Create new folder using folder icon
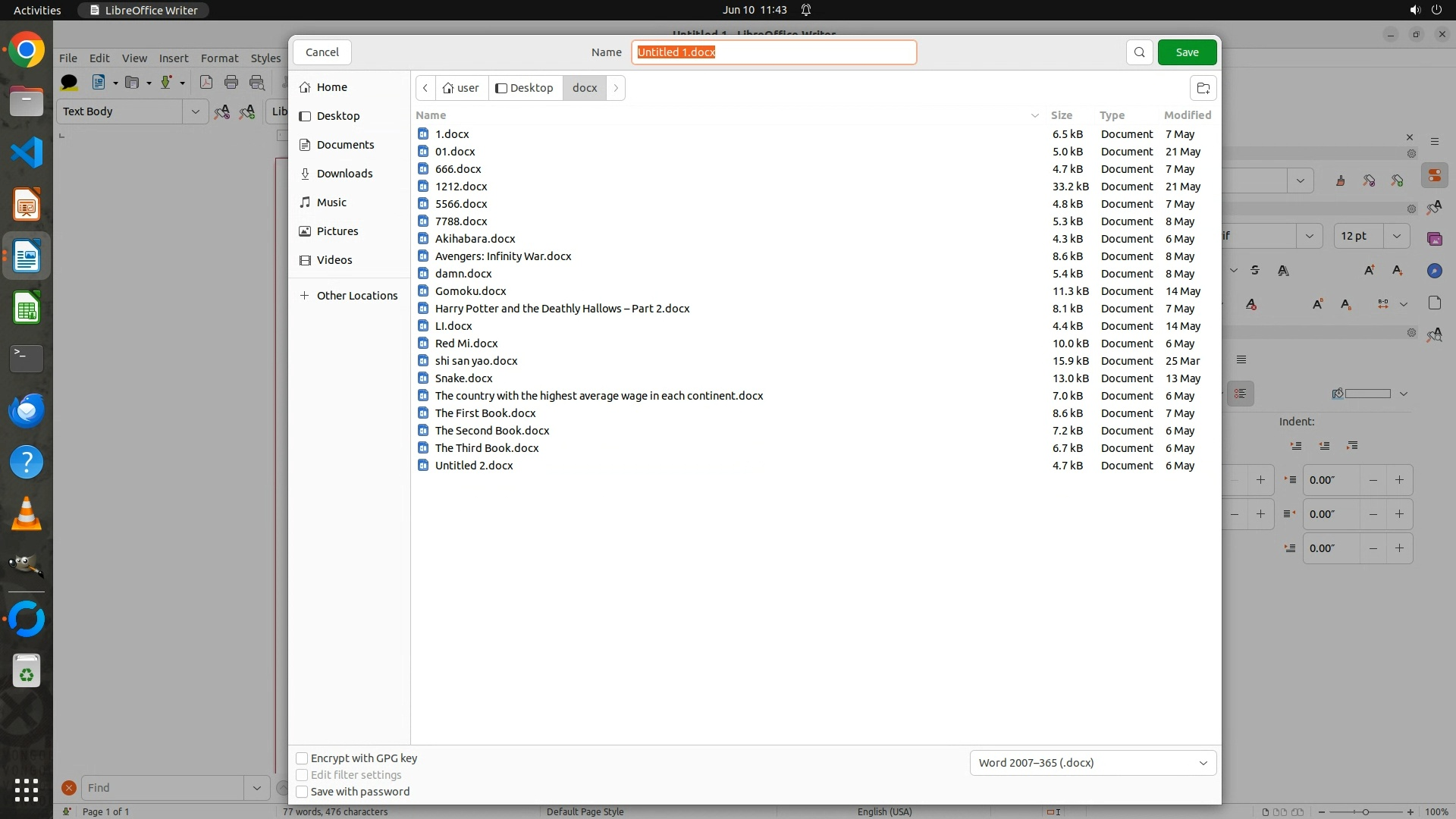 (1203, 88)
